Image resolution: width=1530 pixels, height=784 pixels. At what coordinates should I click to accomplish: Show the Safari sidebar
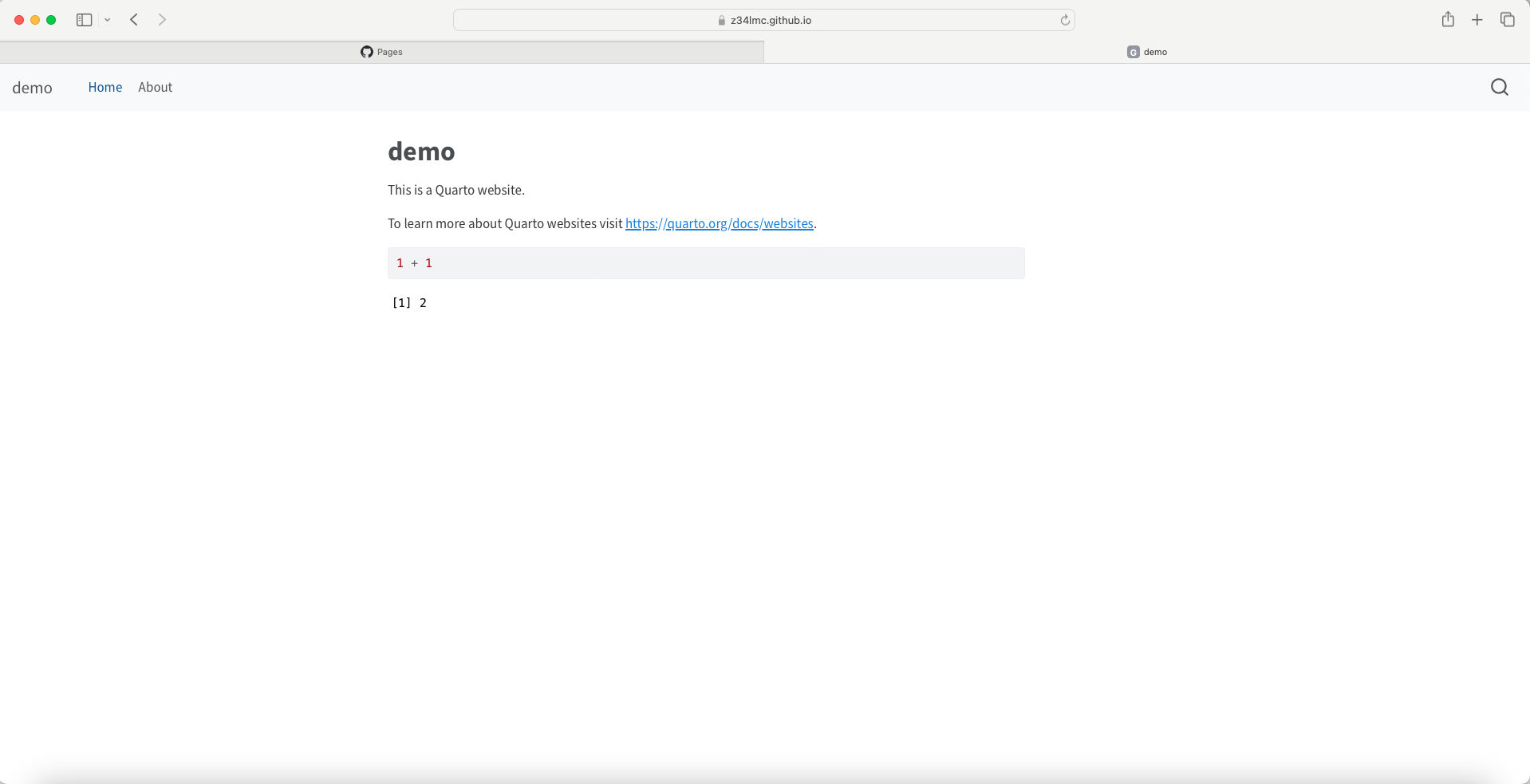(x=84, y=20)
